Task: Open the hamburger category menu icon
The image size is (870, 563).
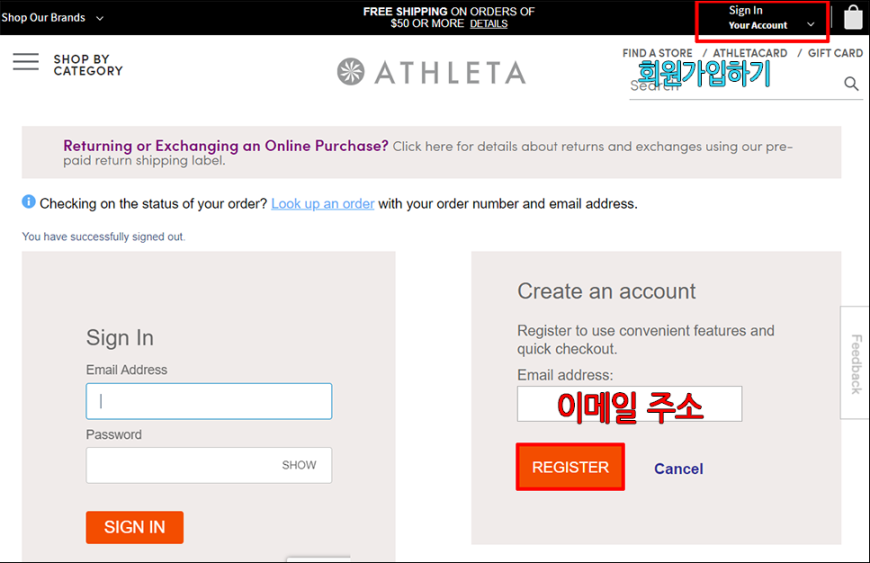Action: click(x=26, y=62)
